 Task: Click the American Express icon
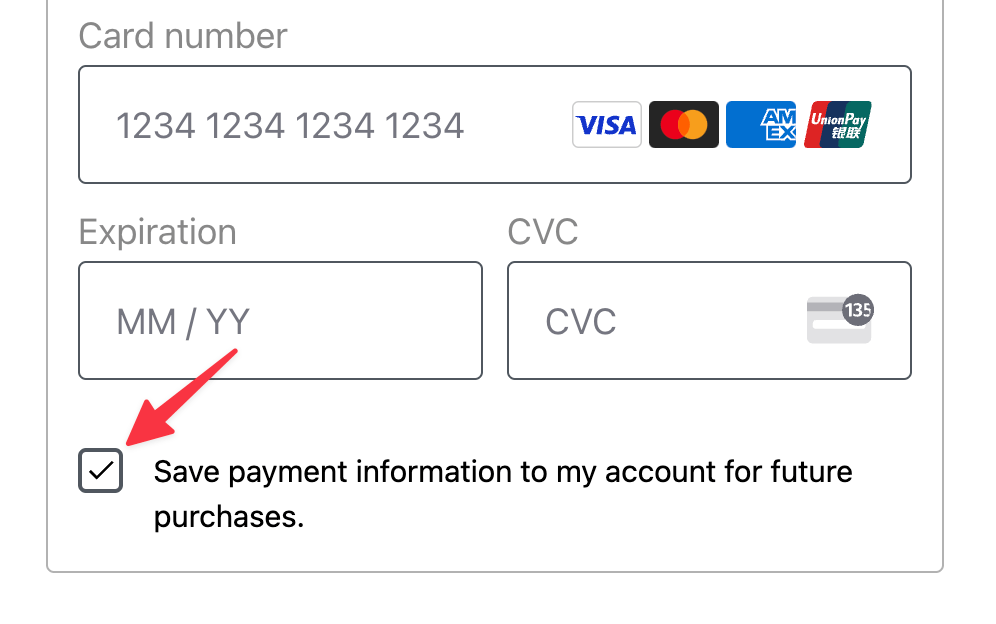coord(761,124)
